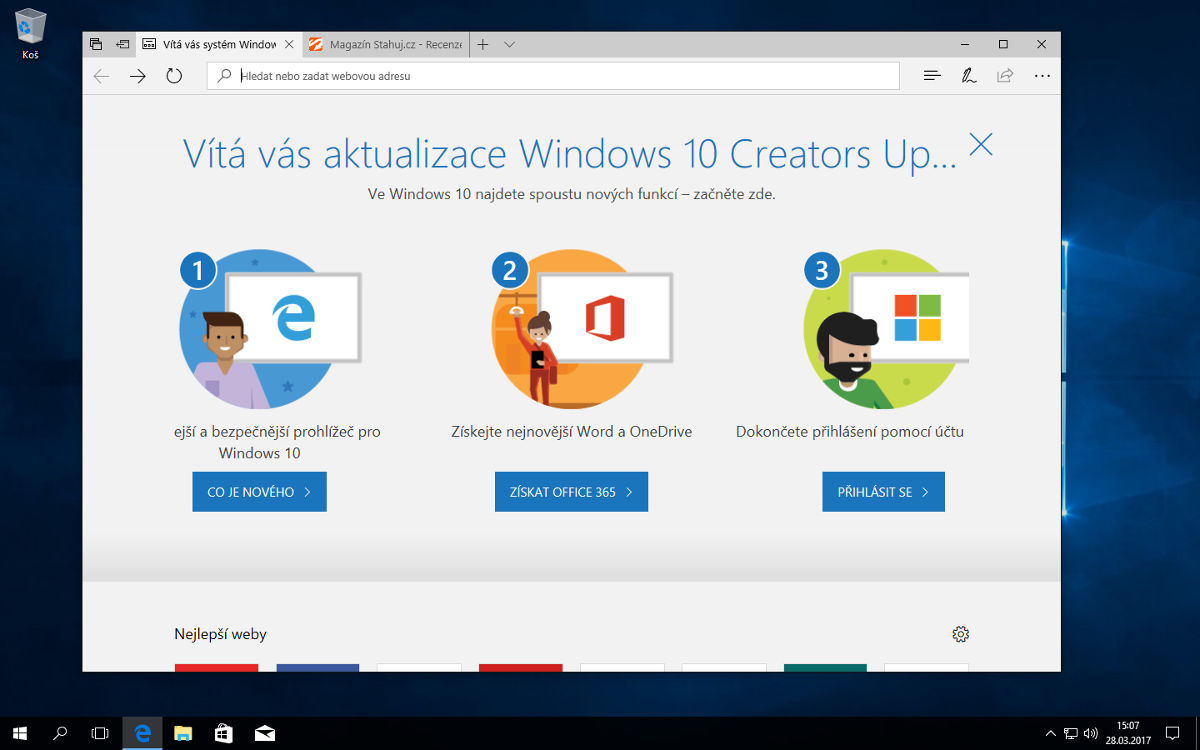The height and width of the screenshot is (750, 1200).
Task: Open Mail app from taskbar
Action: click(265, 733)
